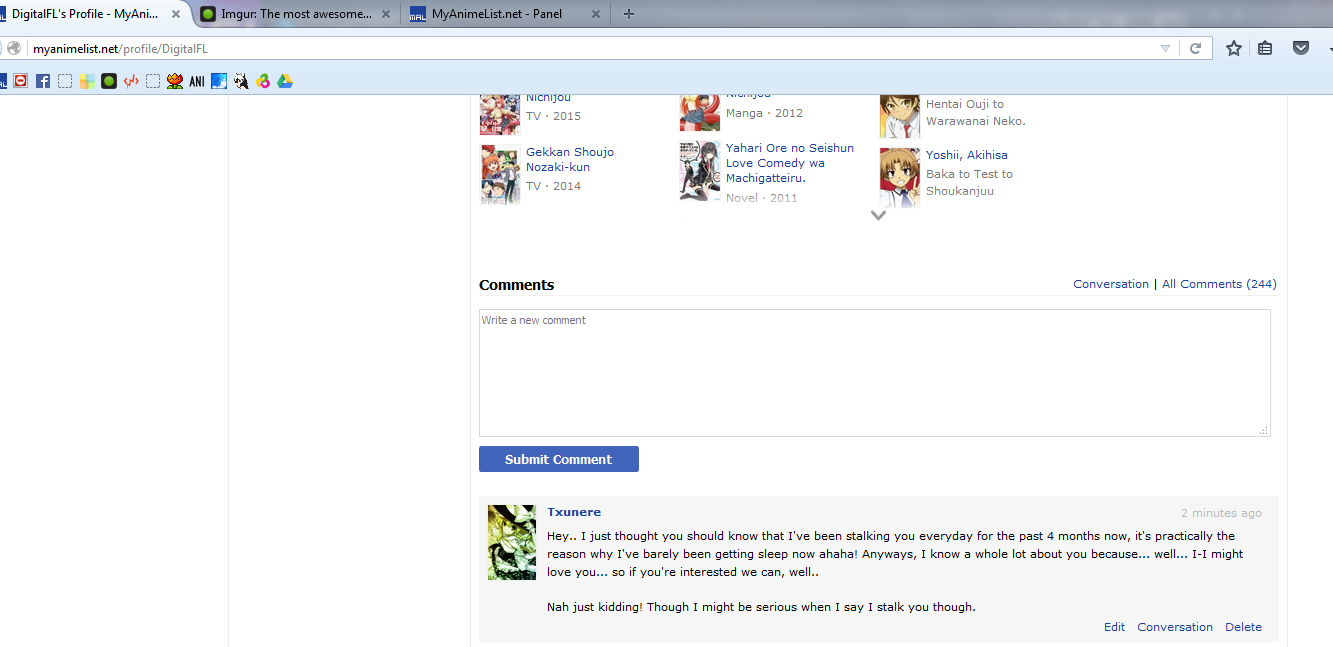Viewport: 1333px width, 647px height.
Task: Open the green circle Imgur bookmark
Action: 109,81
